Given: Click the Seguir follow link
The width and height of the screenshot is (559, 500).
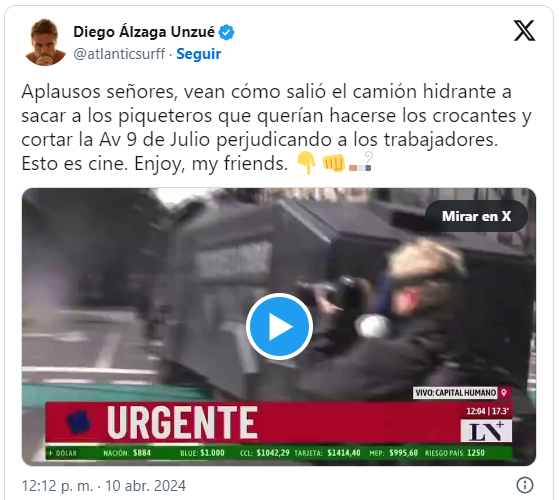Looking at the screenshot, I should pyautogui.click(x=199, y=54).
